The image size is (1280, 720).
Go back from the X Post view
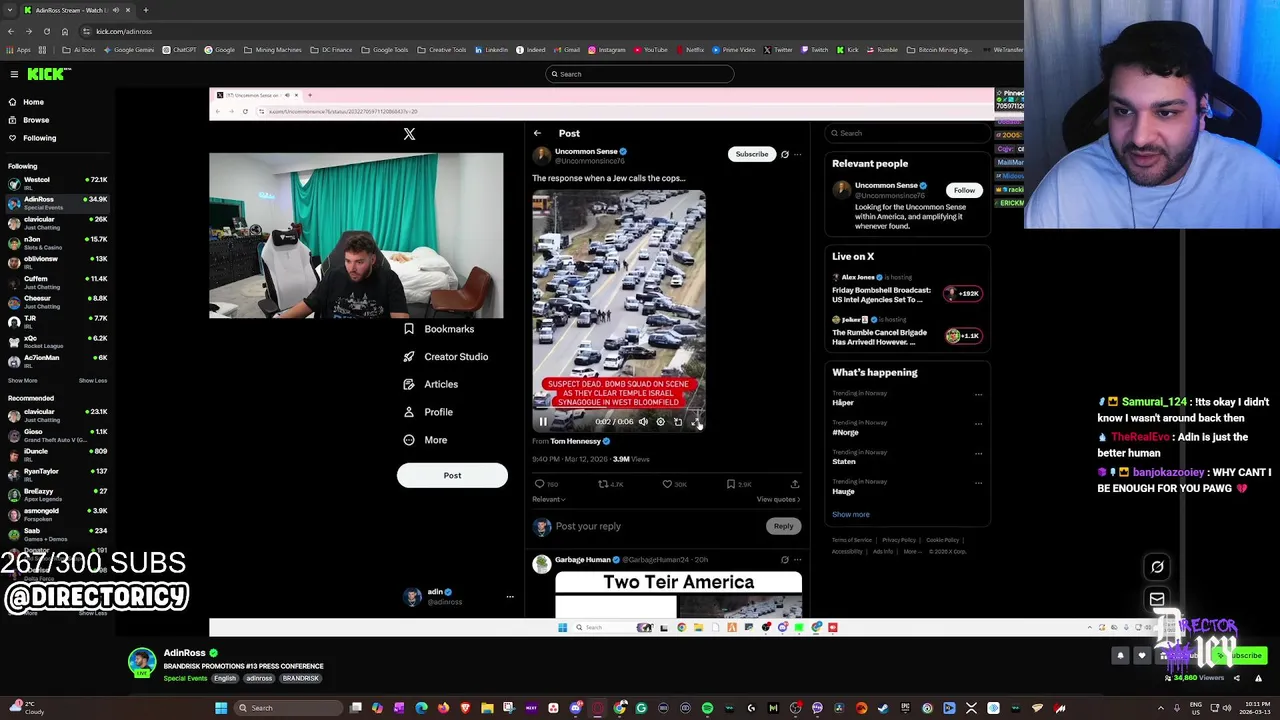click(x=537, y=133)
